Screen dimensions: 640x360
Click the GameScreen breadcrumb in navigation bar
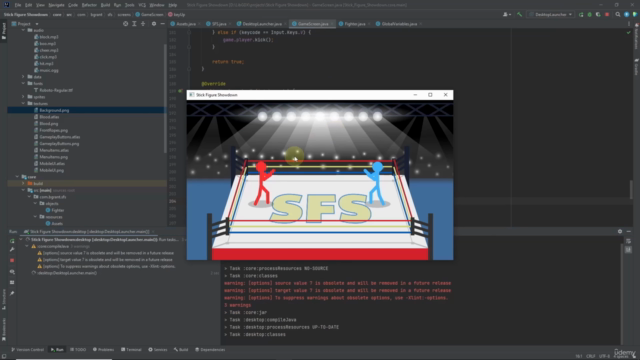149,14
